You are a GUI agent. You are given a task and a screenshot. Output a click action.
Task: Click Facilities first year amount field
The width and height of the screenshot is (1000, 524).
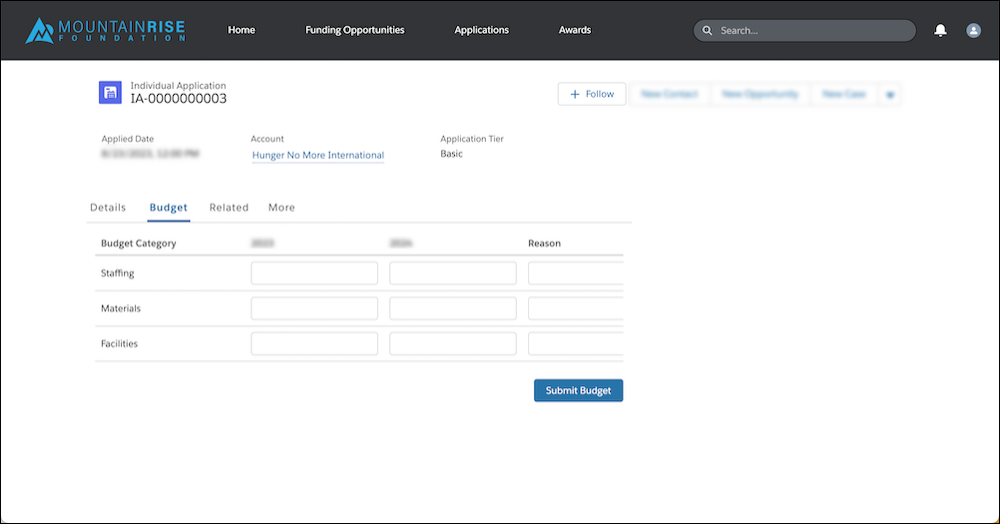tap(314, 344)
